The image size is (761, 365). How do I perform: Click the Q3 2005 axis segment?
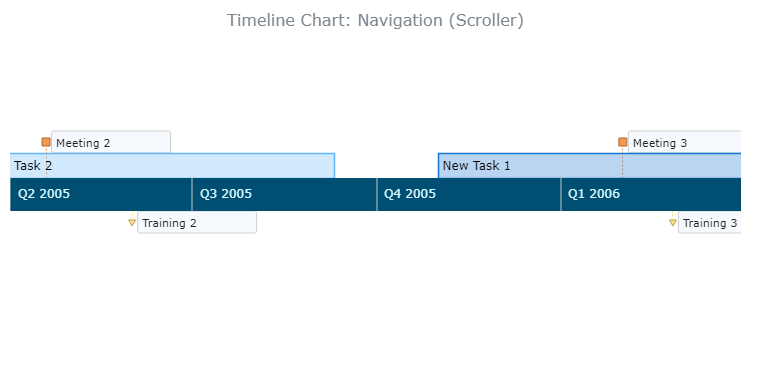[284, 194]
